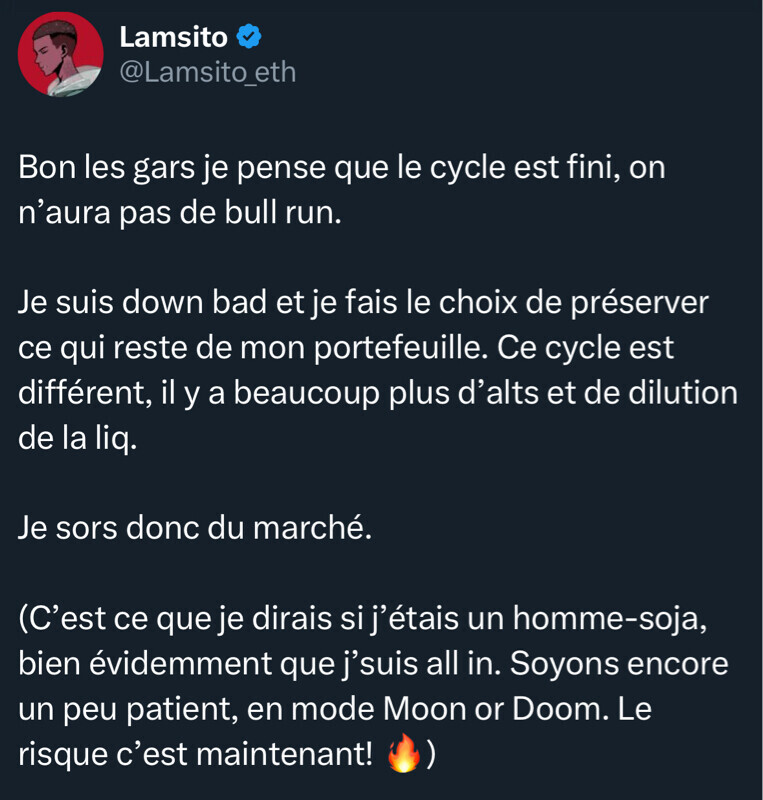Click the blue verified badge next to Lamsito
This screenshot has height=800, width=763.
pyautogui.click(x=249, y=38)
